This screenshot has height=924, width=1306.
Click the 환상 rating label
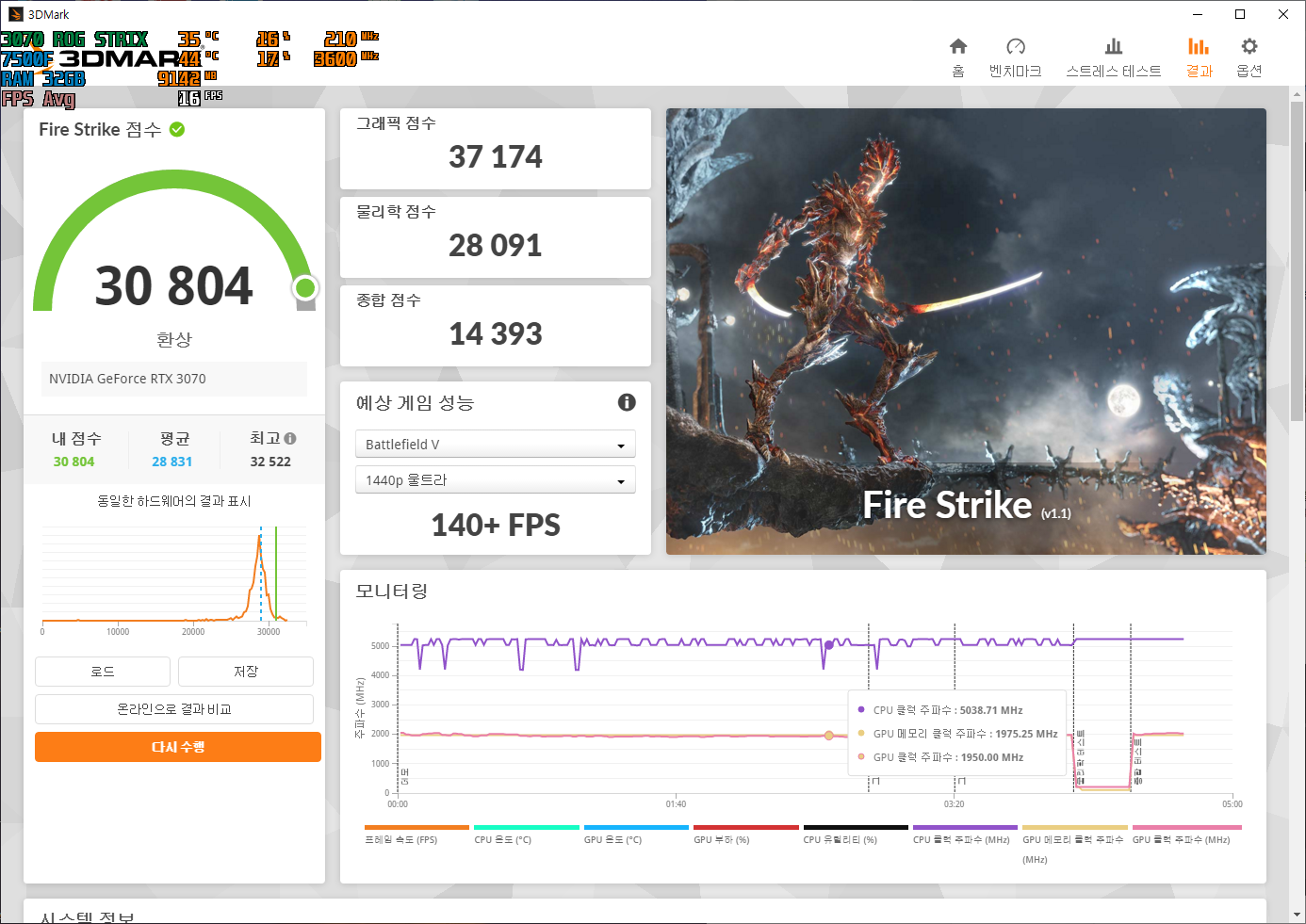click(x=174, y=339)
